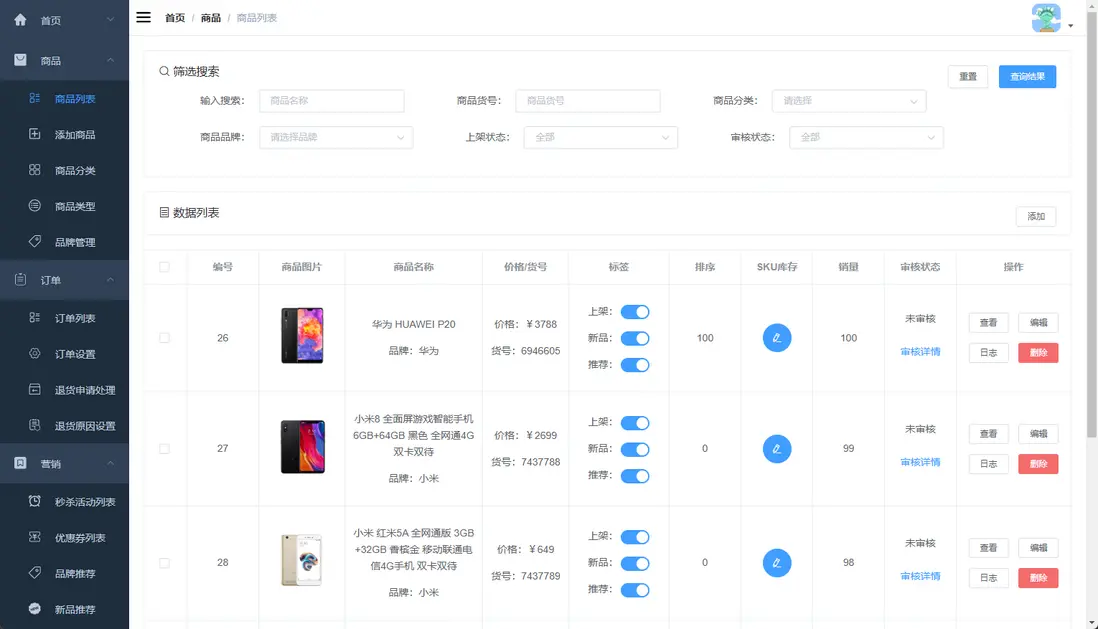Image resolution: width=1098 pixels, height=629 pixels.
Task: Click the 订单设置 gear icon
Action: point(34,353)
